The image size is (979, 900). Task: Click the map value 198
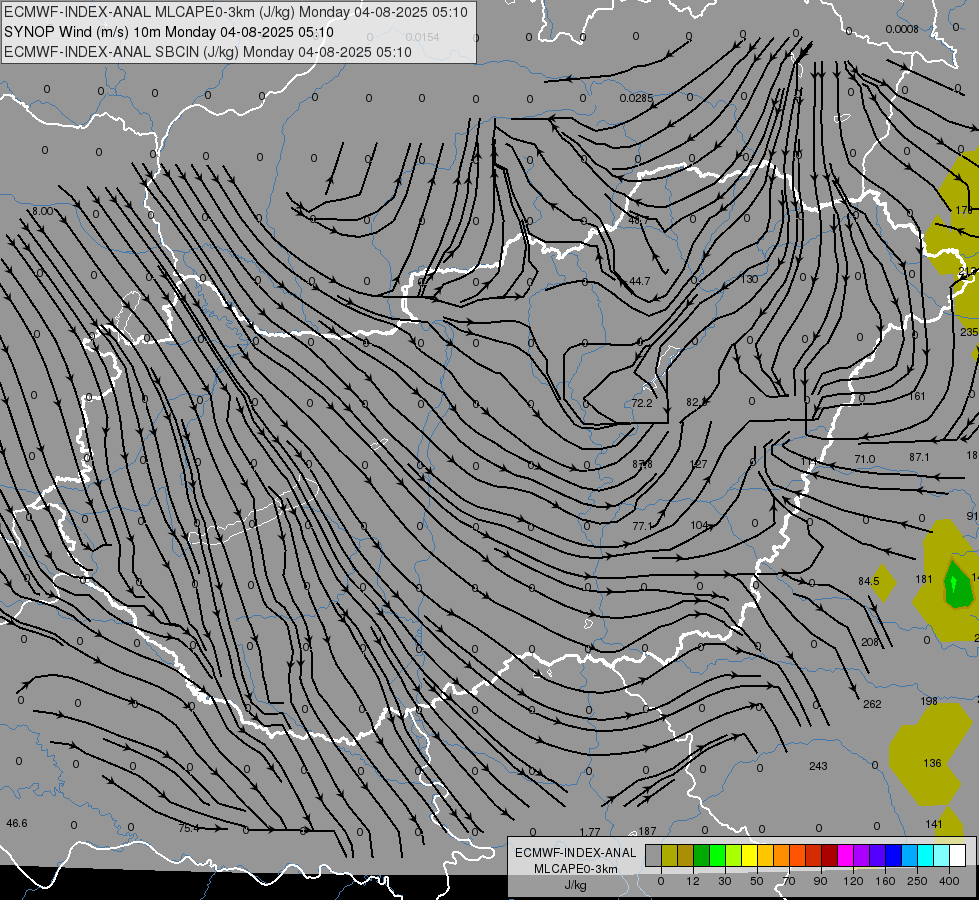[x=929, y=701]
